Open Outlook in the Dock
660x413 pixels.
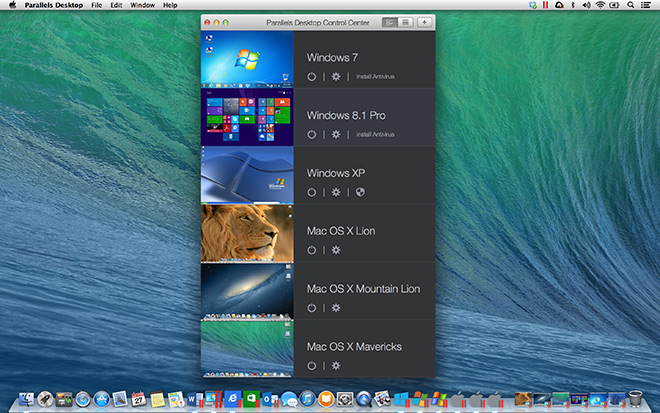coord(269,399)
